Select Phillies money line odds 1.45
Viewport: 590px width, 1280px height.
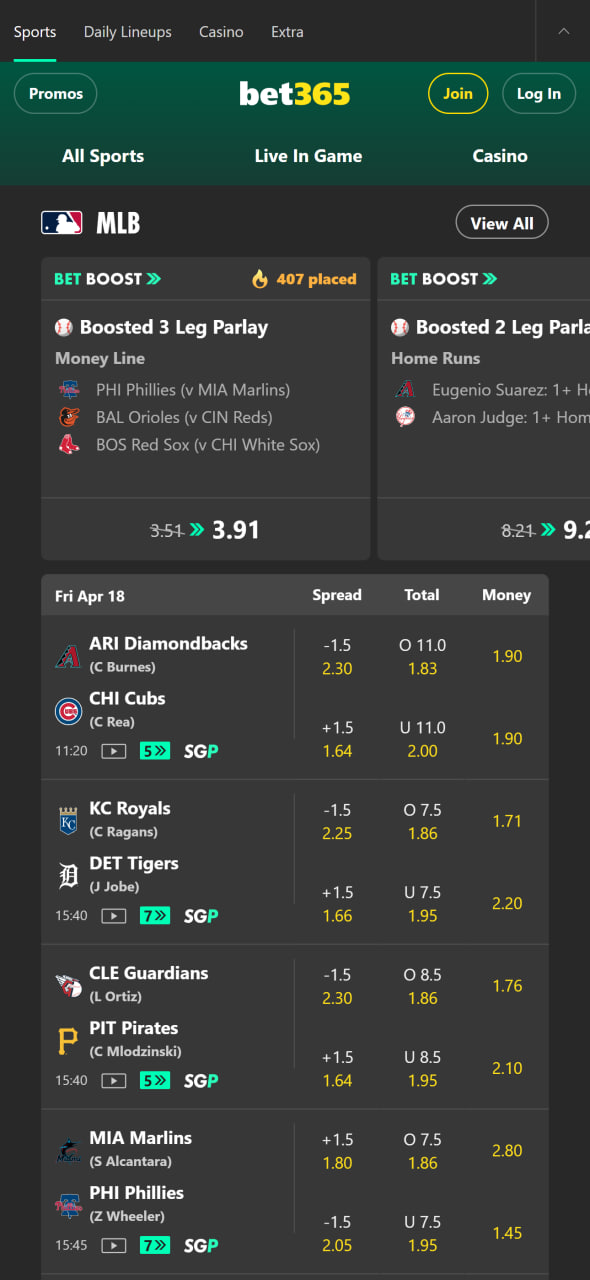507,1234
